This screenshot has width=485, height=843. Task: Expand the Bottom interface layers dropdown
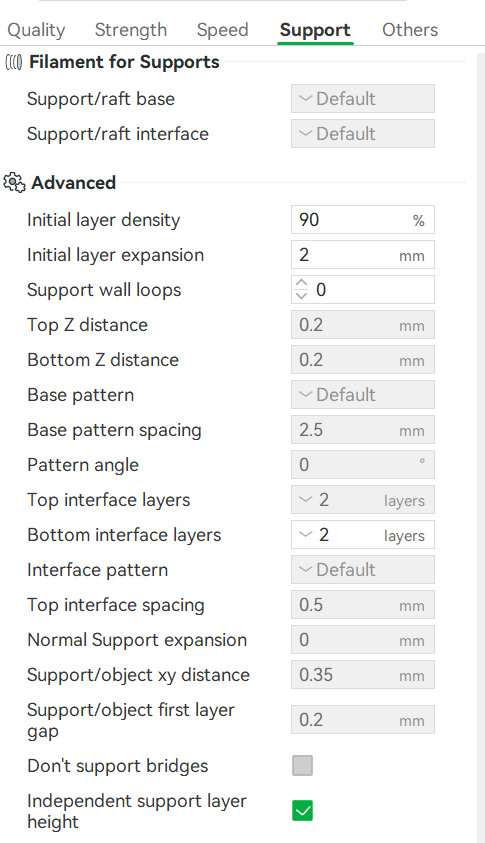(363, 535)
